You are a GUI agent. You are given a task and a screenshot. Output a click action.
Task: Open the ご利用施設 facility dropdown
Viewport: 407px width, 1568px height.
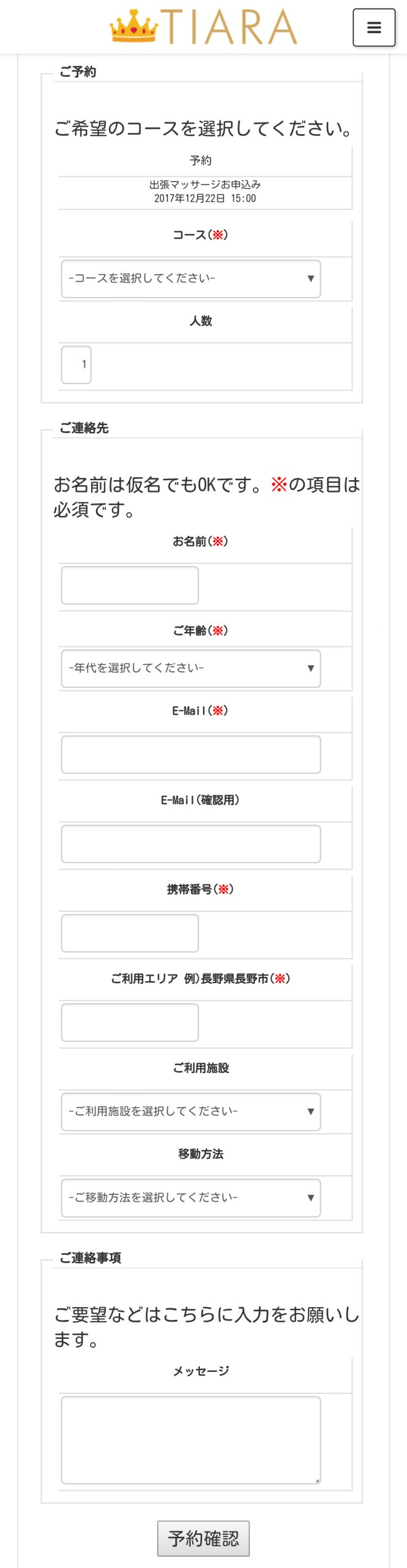[191, 1112]
